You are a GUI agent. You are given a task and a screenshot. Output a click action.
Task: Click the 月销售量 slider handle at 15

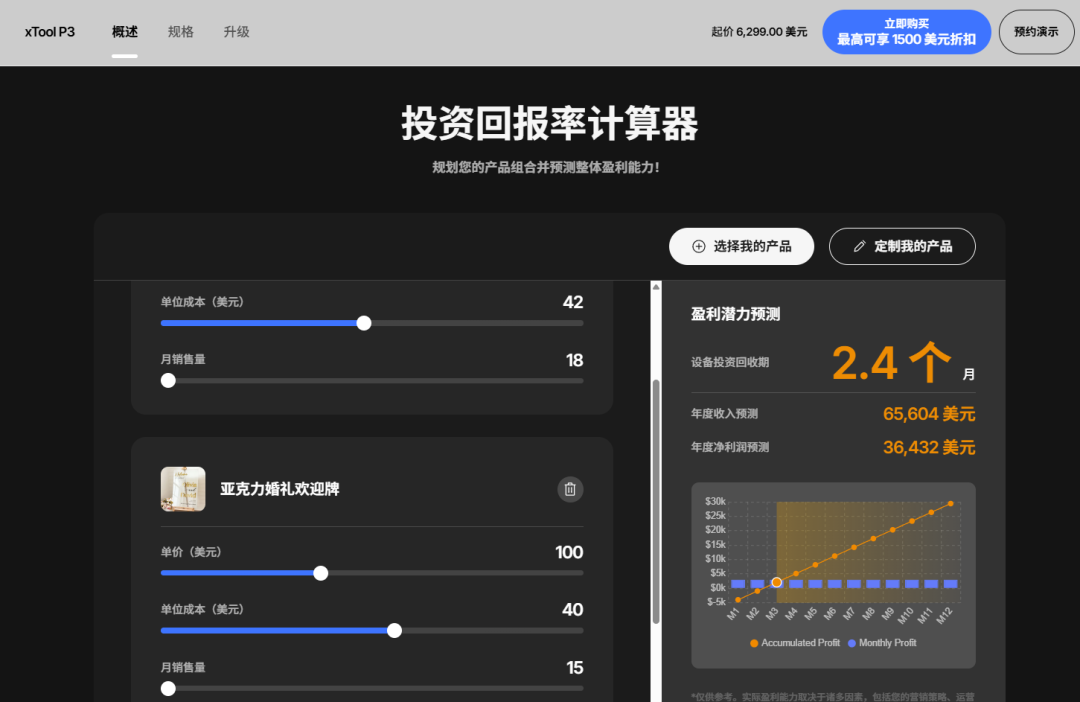pos(168,688)
